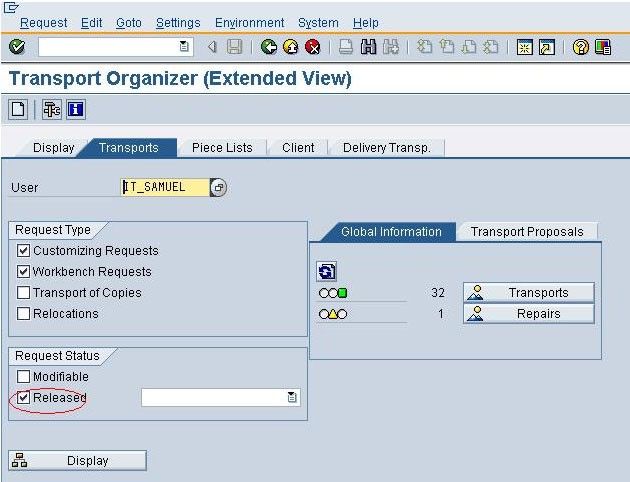This screenshot has width=630, height=482.
Task: Uncheck the Customizing Requests checkbox
Action: [23, 251]
